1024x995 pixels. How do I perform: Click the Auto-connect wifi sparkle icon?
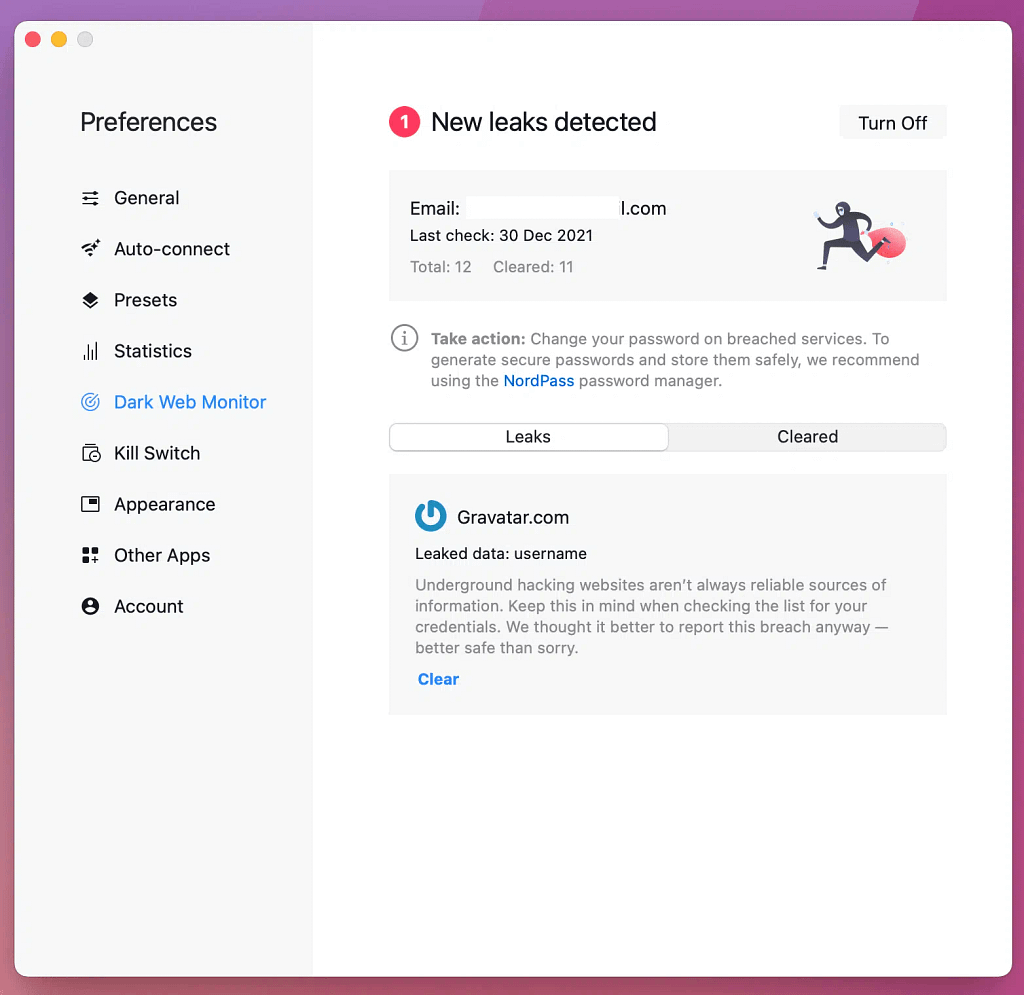90,248
